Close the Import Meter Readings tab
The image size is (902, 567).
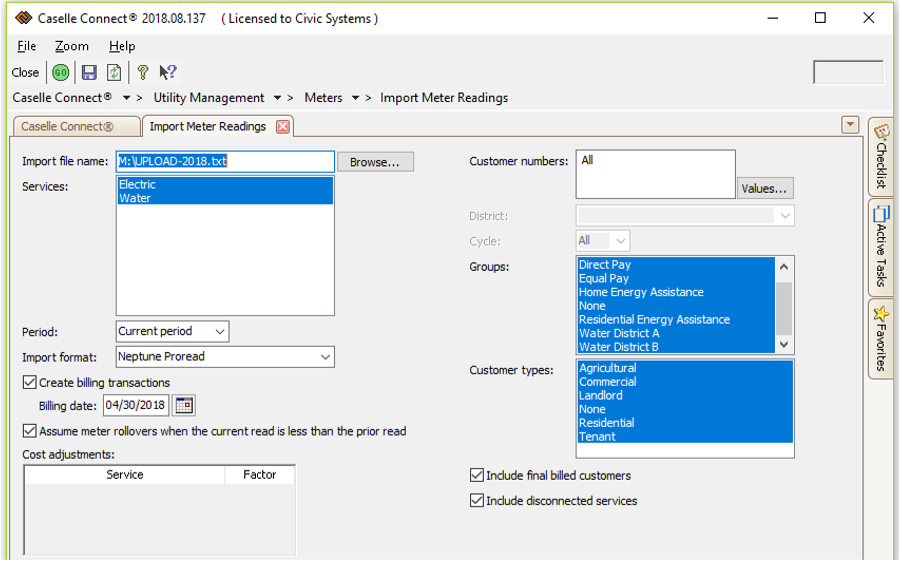click(x=283, y=127)
